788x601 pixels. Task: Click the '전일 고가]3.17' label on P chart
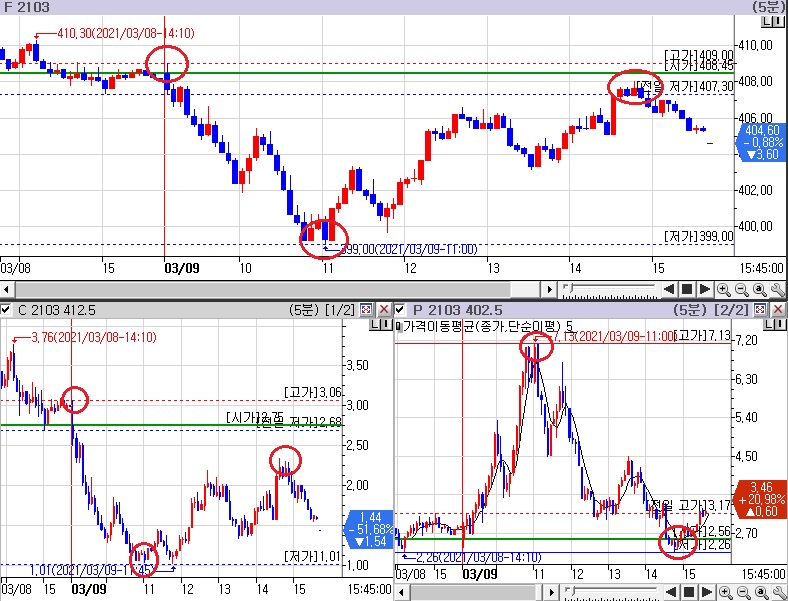click(690, 505)
